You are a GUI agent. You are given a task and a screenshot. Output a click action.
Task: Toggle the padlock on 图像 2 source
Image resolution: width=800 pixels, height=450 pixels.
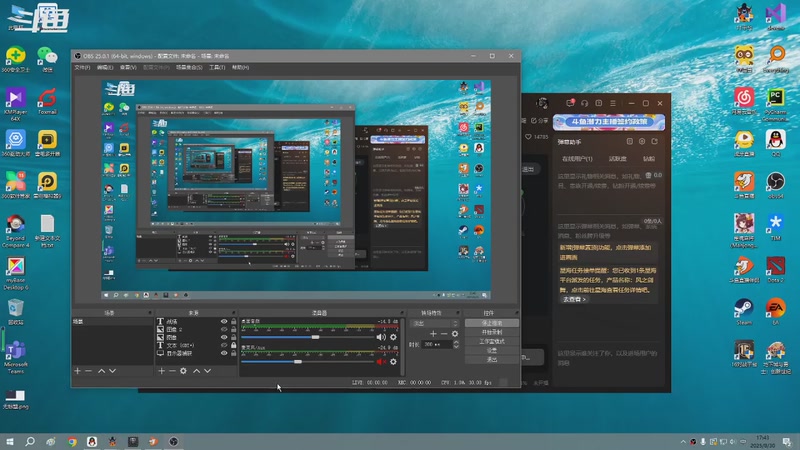coord(234,330)
